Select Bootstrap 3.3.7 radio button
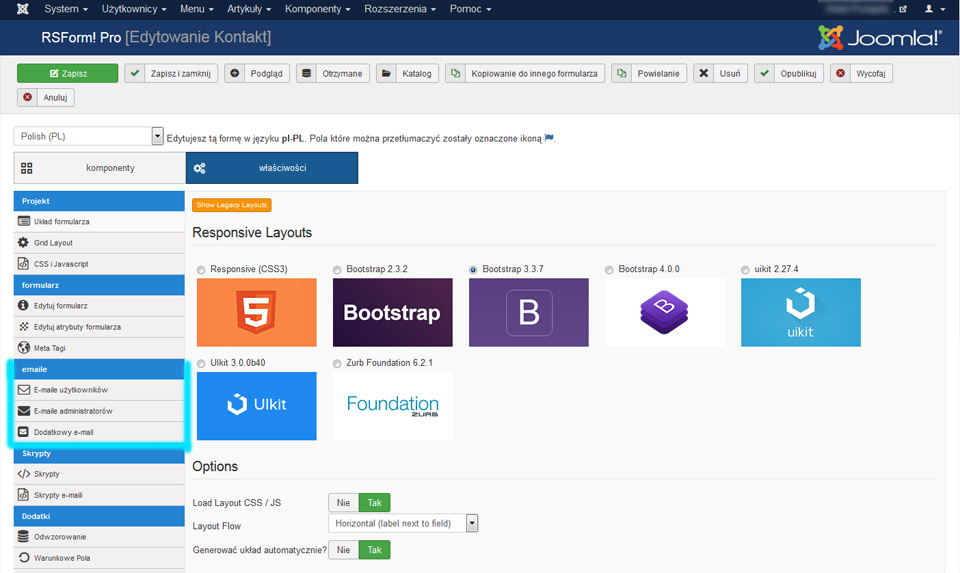This screenshot has height=573, width=960. click(473, 270)
